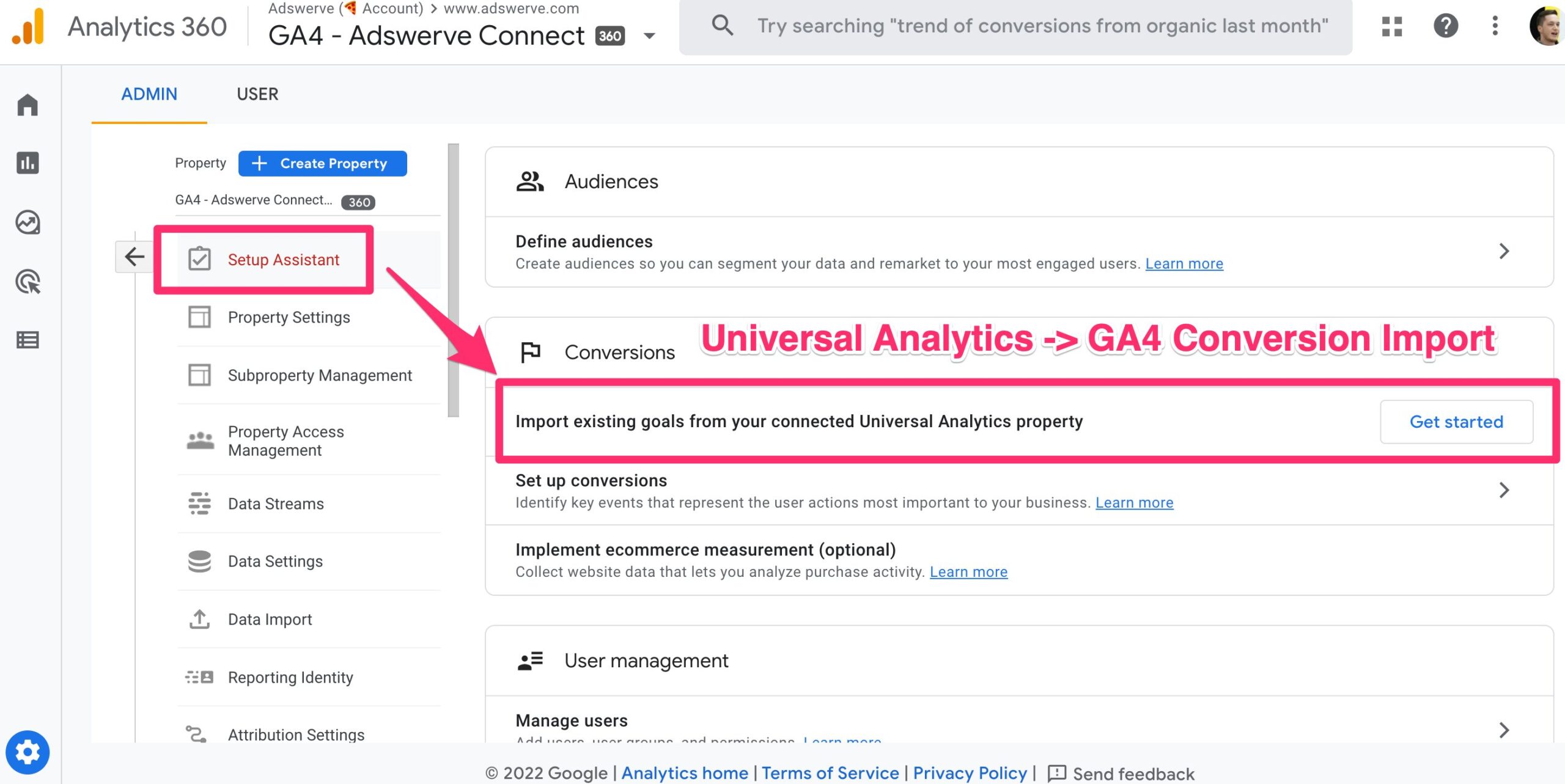Open the three-dot more options menu
1565x784 pixels.
click(x=1495, y=26)
